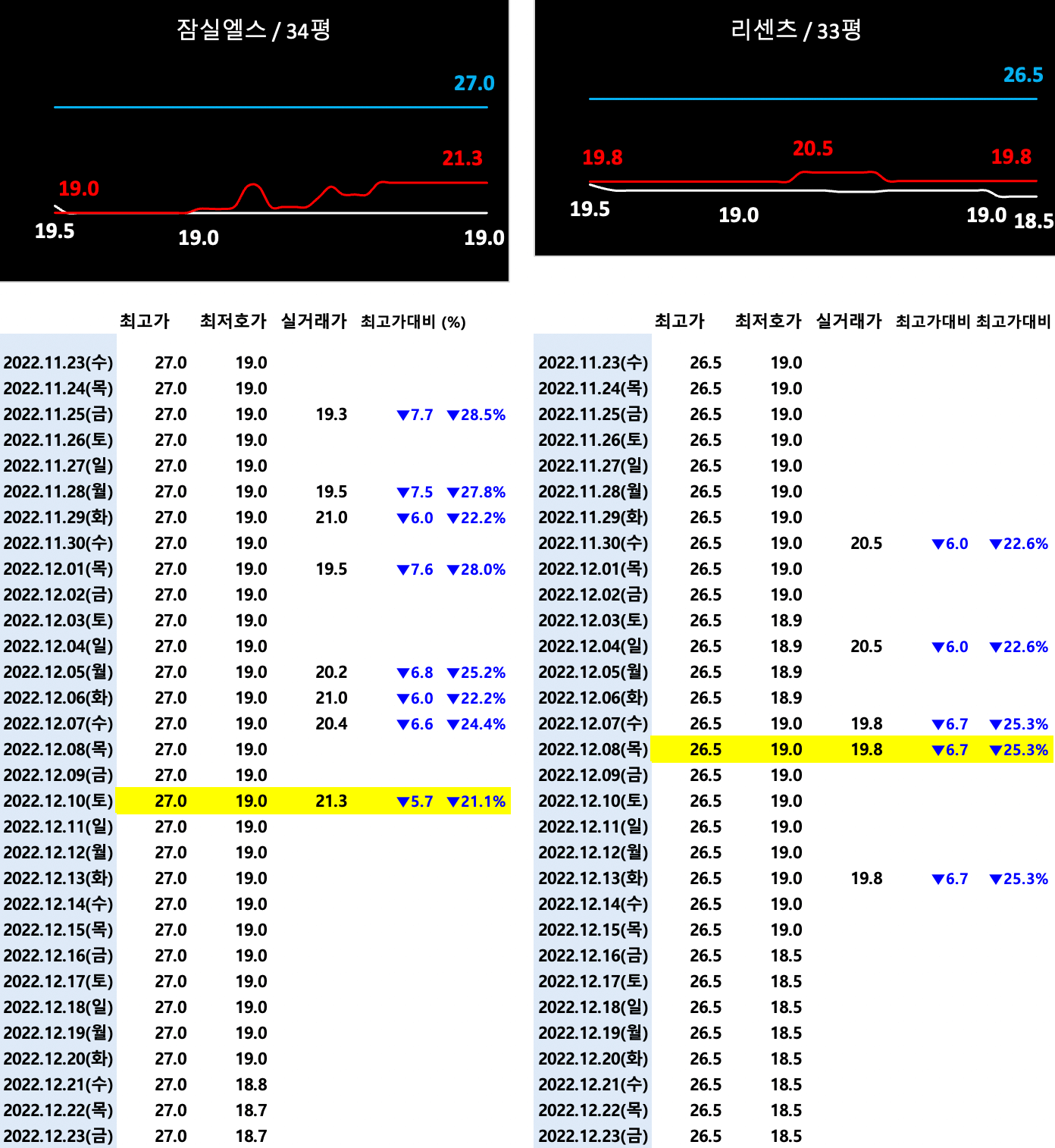
Task: Click 20.5 on 리센츠 2022.11.30(수) row
Action: pyautogui.click(x=866, y=544)
